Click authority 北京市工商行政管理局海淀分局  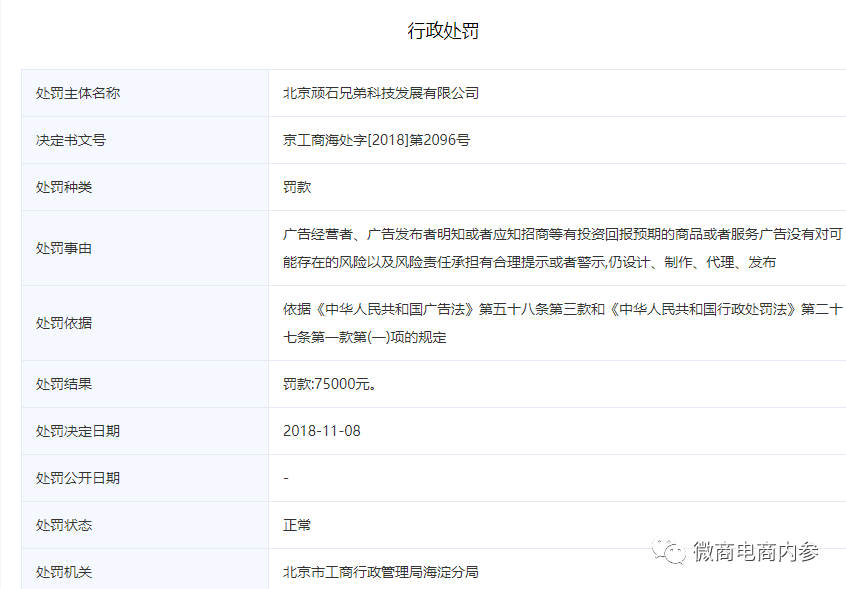tap(380, 571)
